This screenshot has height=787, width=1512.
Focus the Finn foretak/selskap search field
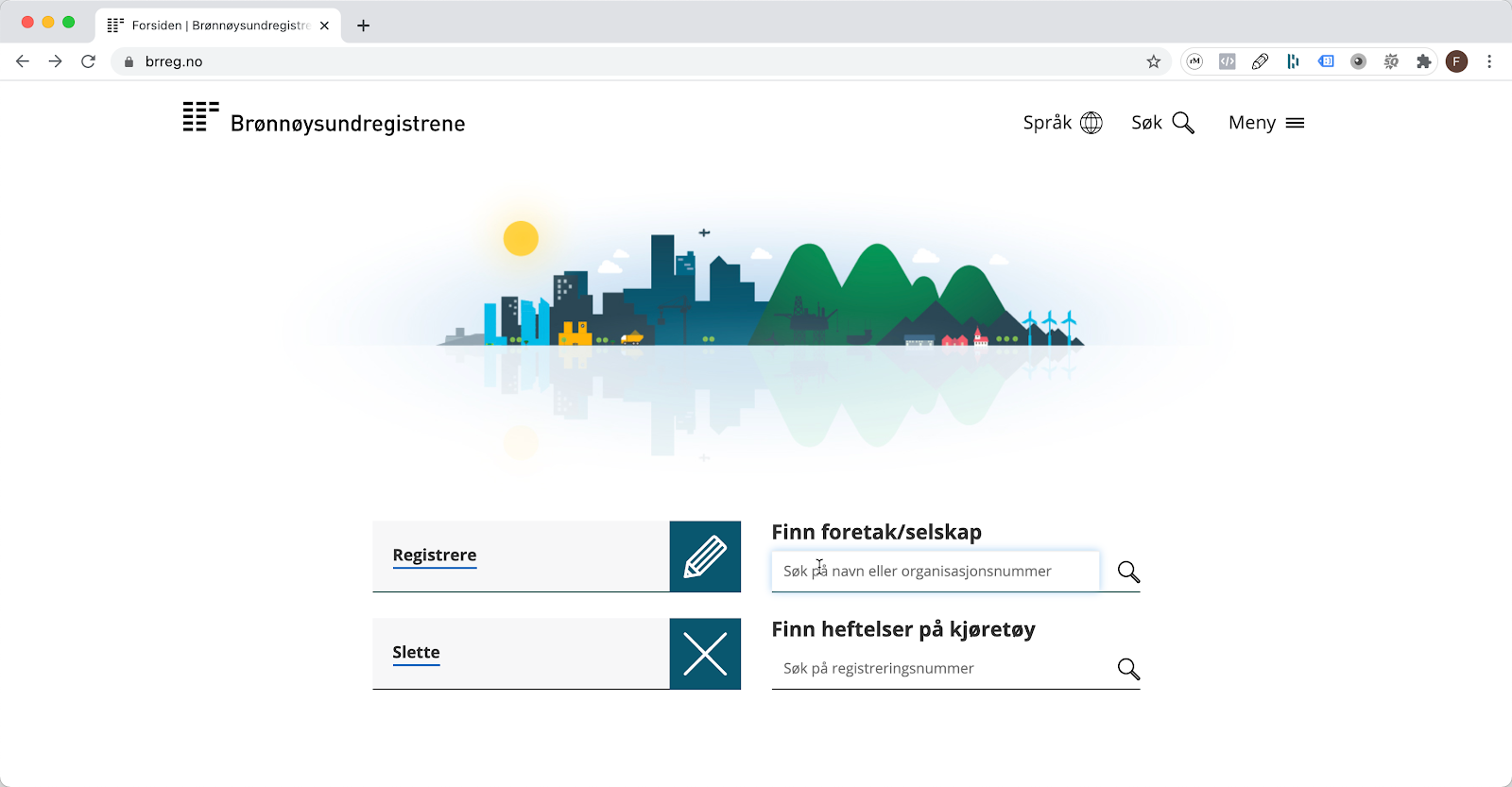tap(935, 572)
